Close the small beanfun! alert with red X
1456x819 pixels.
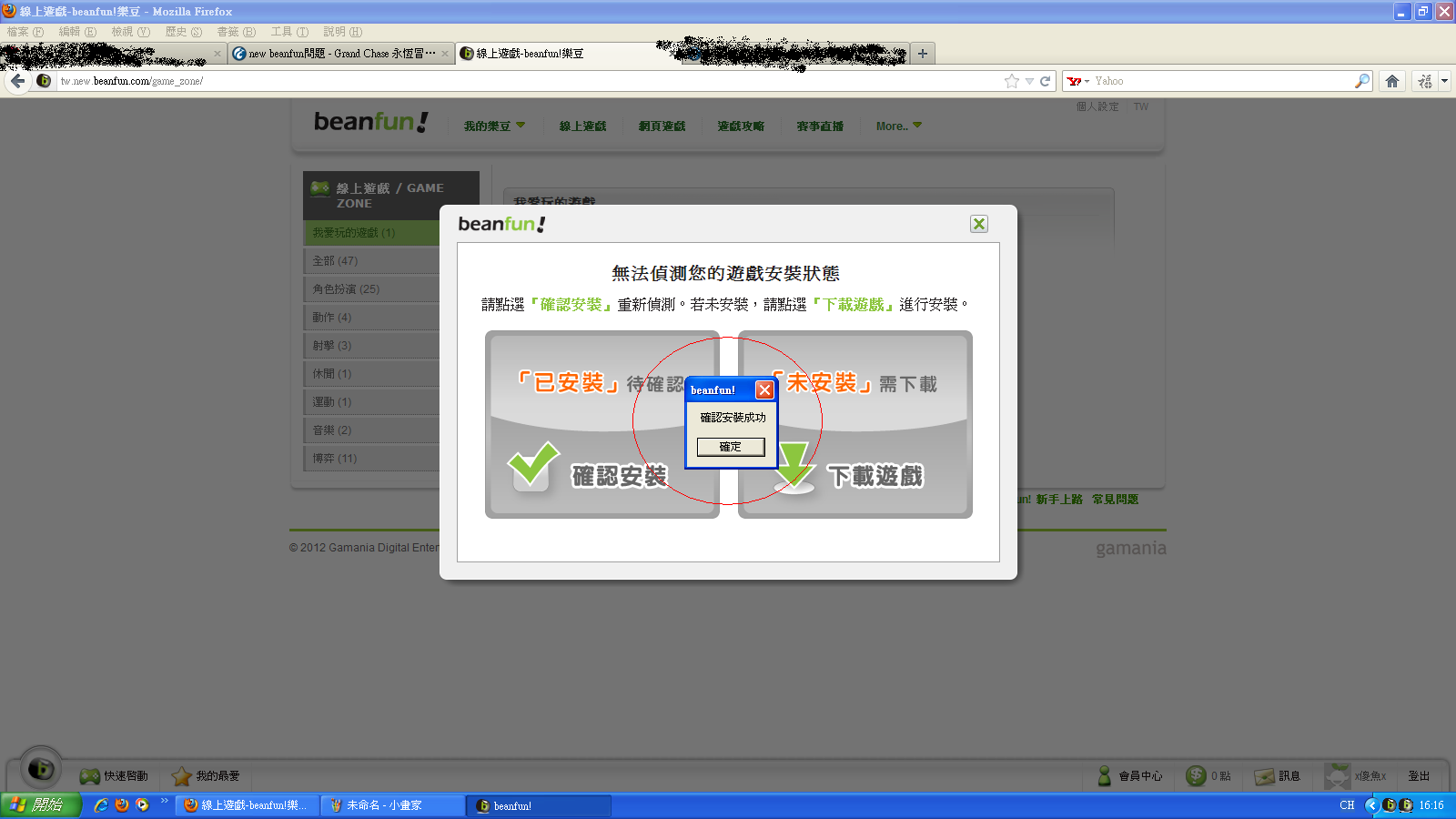click(765, 389)
